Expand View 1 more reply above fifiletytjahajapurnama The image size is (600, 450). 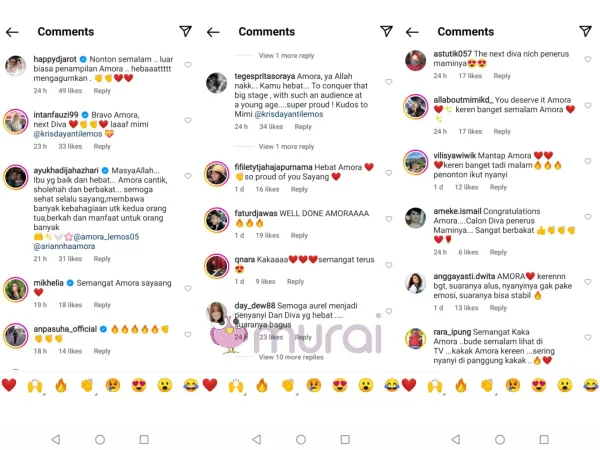tap(286, 147)
